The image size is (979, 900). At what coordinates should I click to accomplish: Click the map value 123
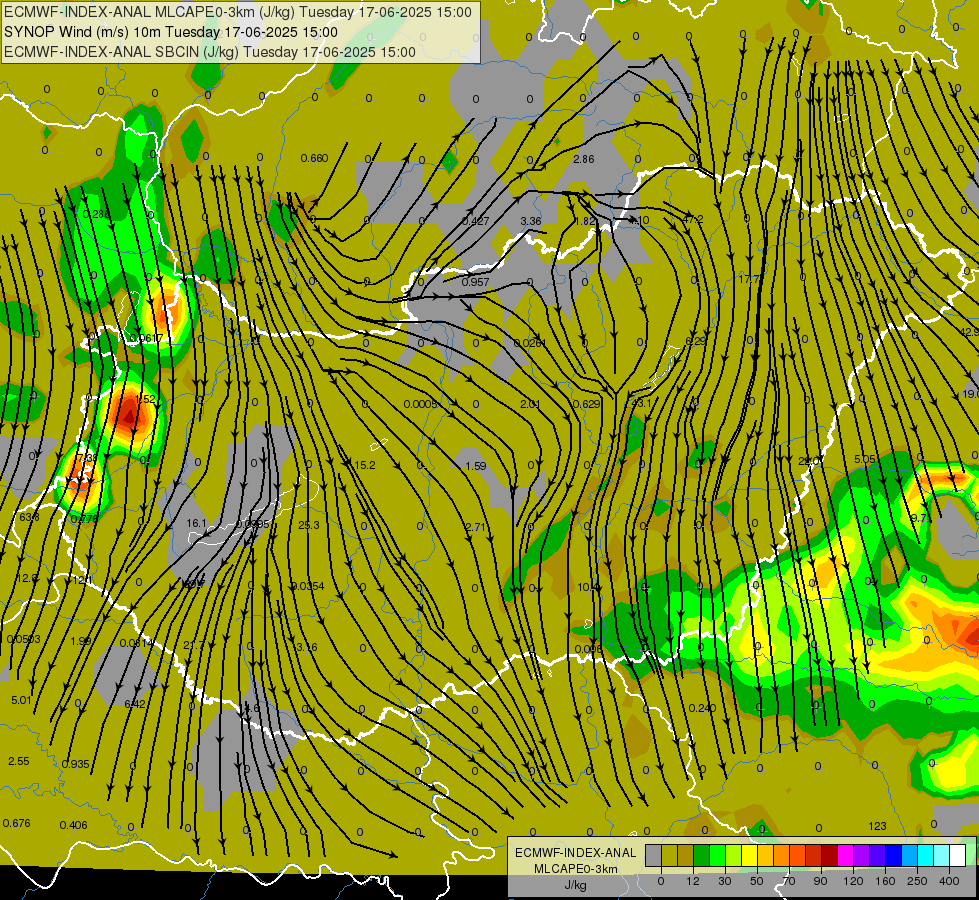[877, 826]
